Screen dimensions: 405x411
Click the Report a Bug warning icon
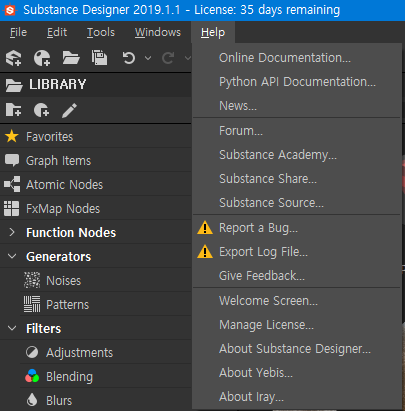[205, 228]
